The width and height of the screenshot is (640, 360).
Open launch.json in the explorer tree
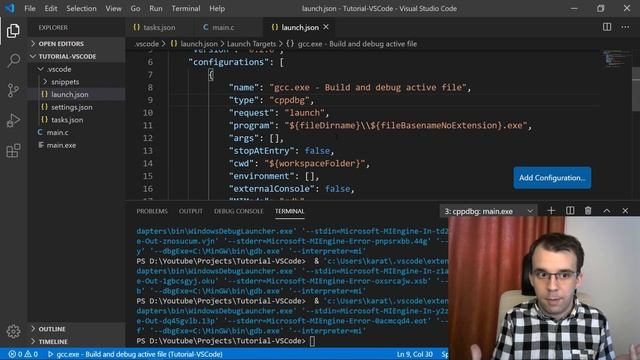coord(76,94)
